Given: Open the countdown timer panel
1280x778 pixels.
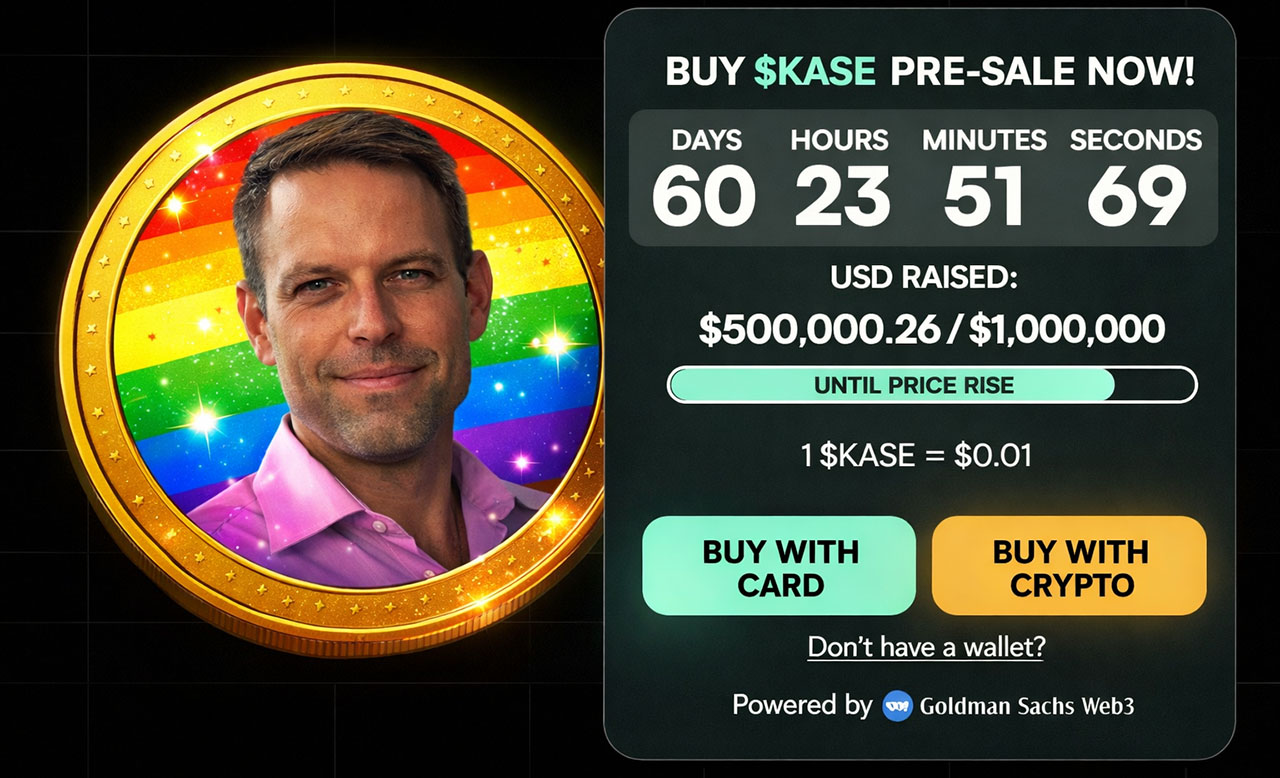Looking at the screenshot, I should point(925,175).
